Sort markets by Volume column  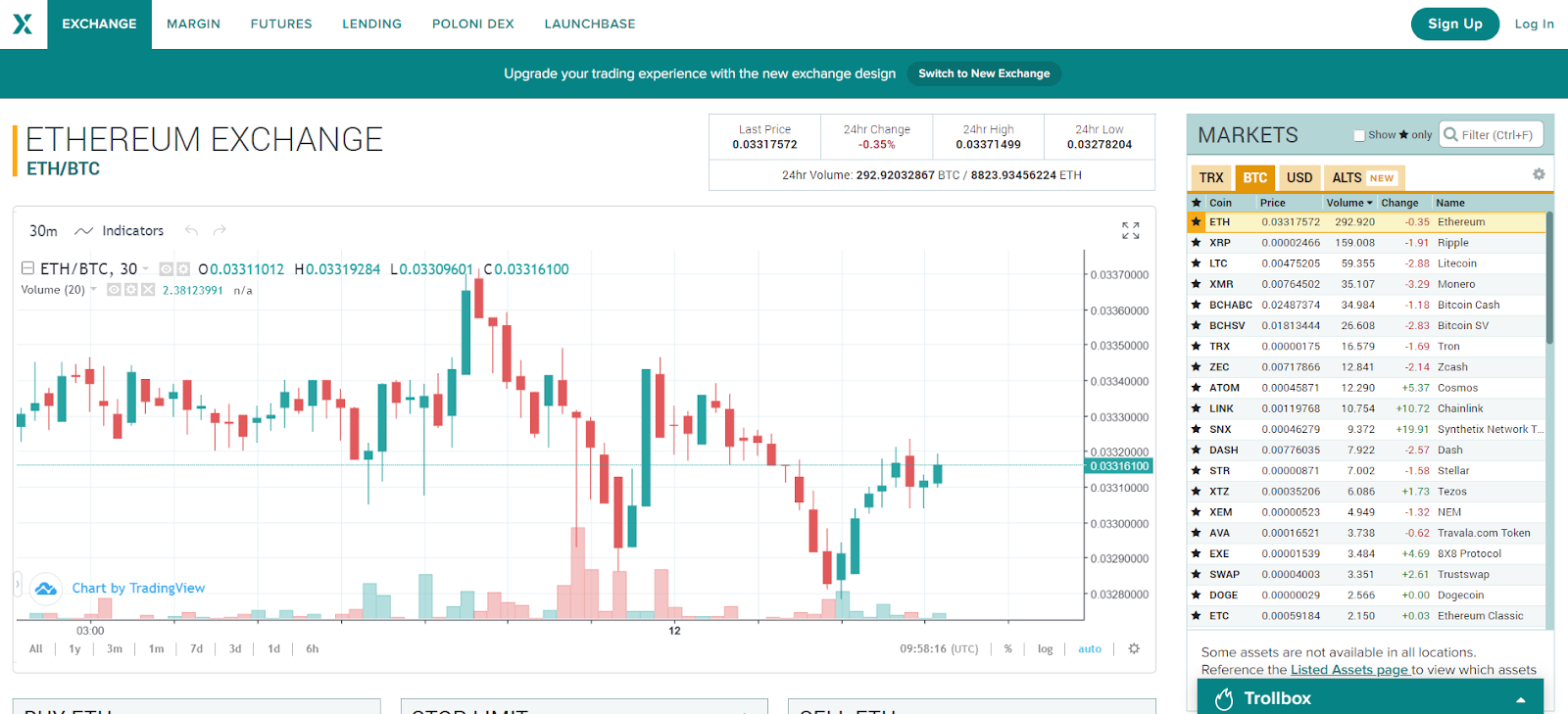(x=1349, y=203)
